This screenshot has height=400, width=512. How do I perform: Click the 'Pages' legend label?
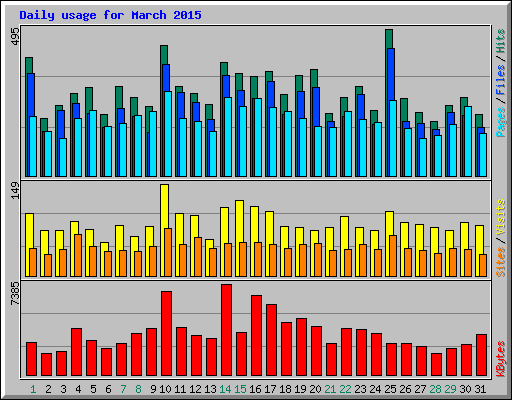pyautogui.click(x=501, y=122)
